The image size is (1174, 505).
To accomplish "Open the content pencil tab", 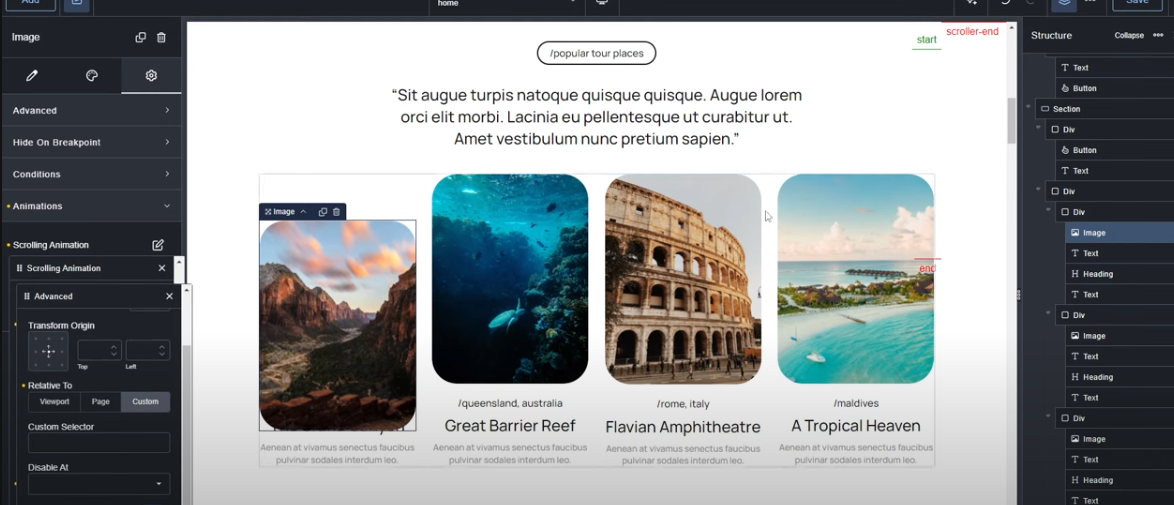I will click(31, 76).
